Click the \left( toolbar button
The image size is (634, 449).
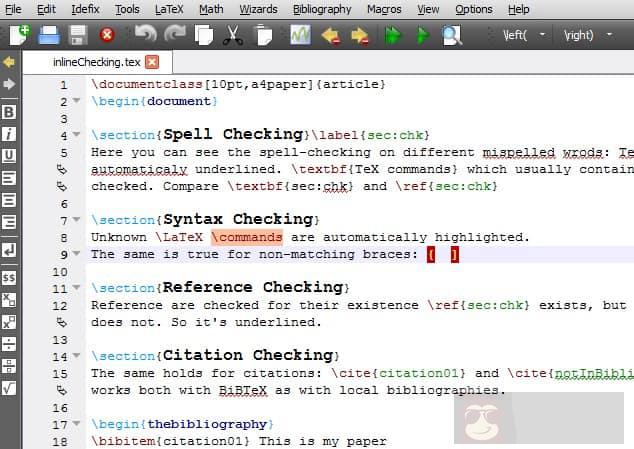pyautogui.click(x=515, y=35)
